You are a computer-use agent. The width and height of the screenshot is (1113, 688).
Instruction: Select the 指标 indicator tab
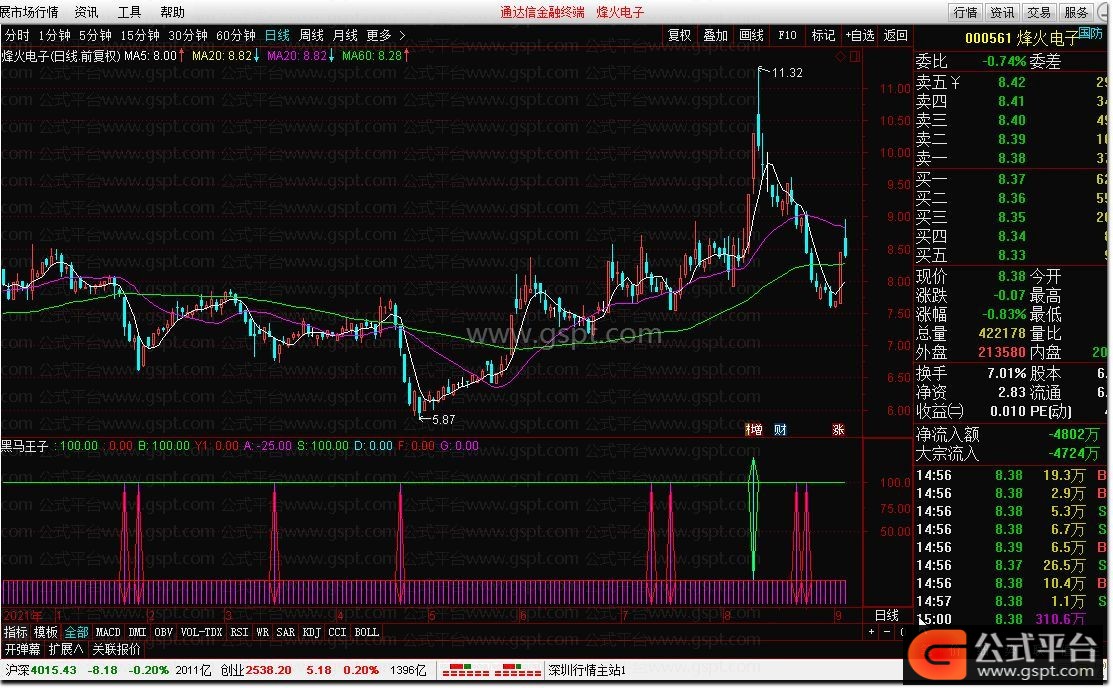click(x=15, y=632)
